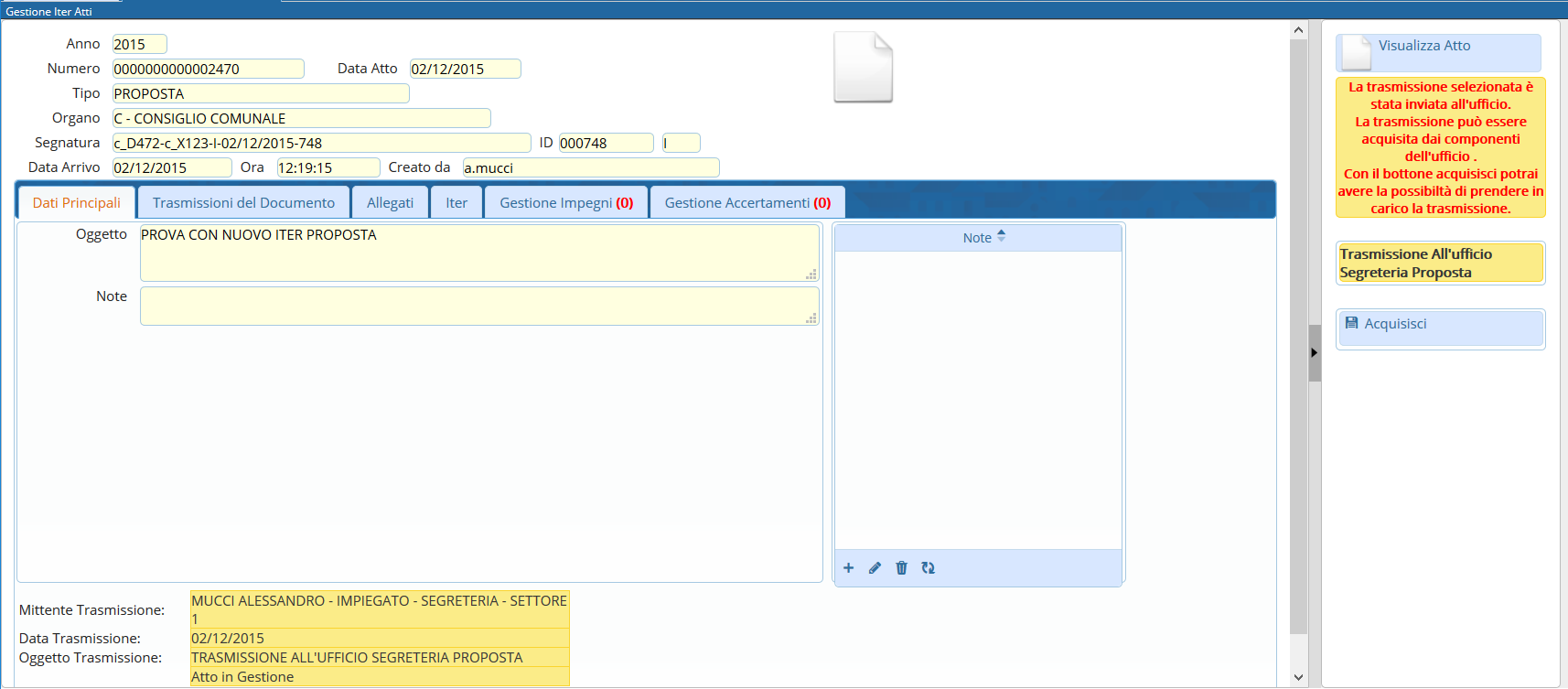Click the delete note trash icon

(901, 568)
